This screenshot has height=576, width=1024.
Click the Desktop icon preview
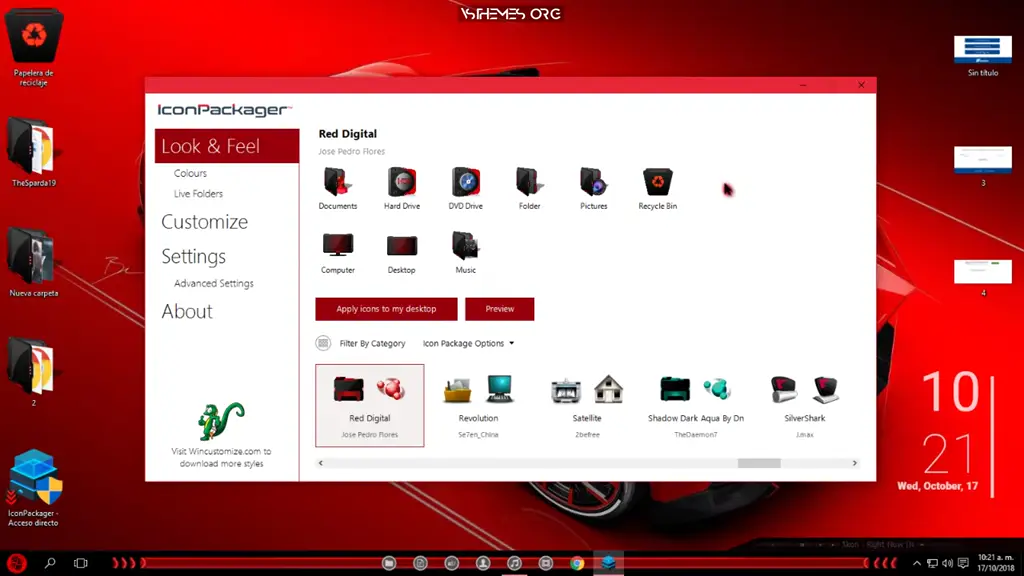click(x=401, y=246)
